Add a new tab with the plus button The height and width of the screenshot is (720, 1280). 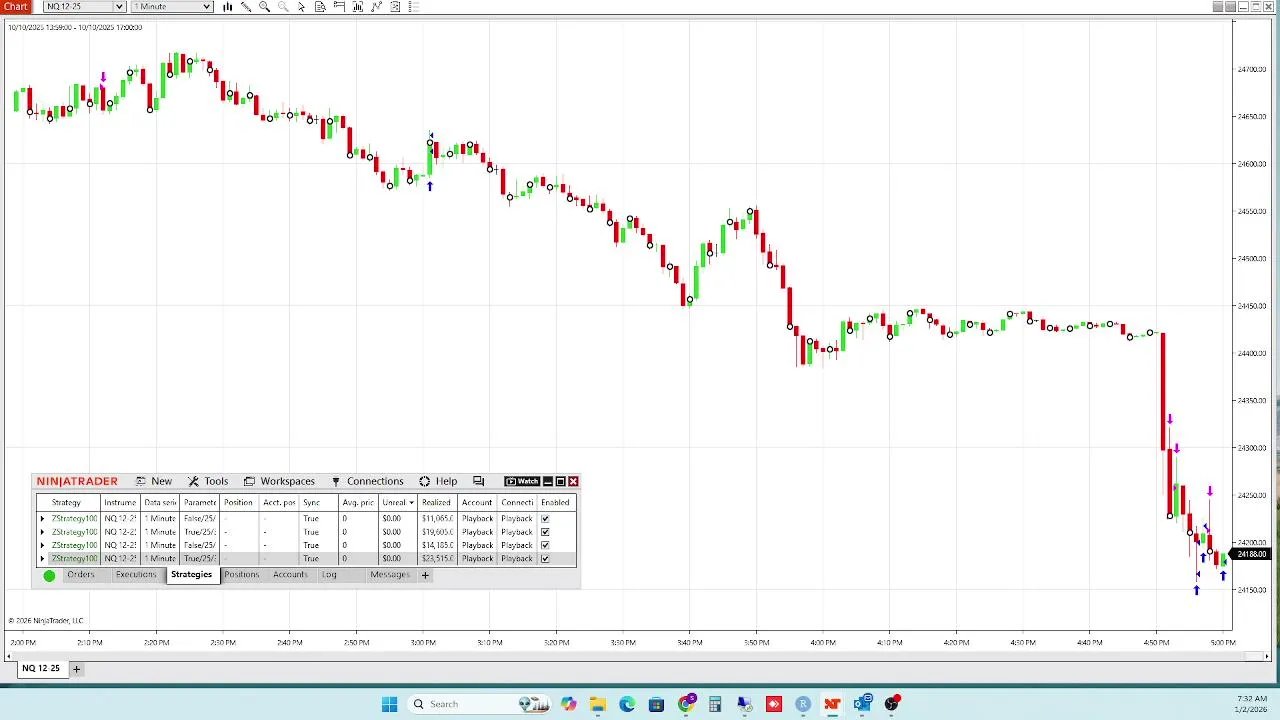[425, 575]
